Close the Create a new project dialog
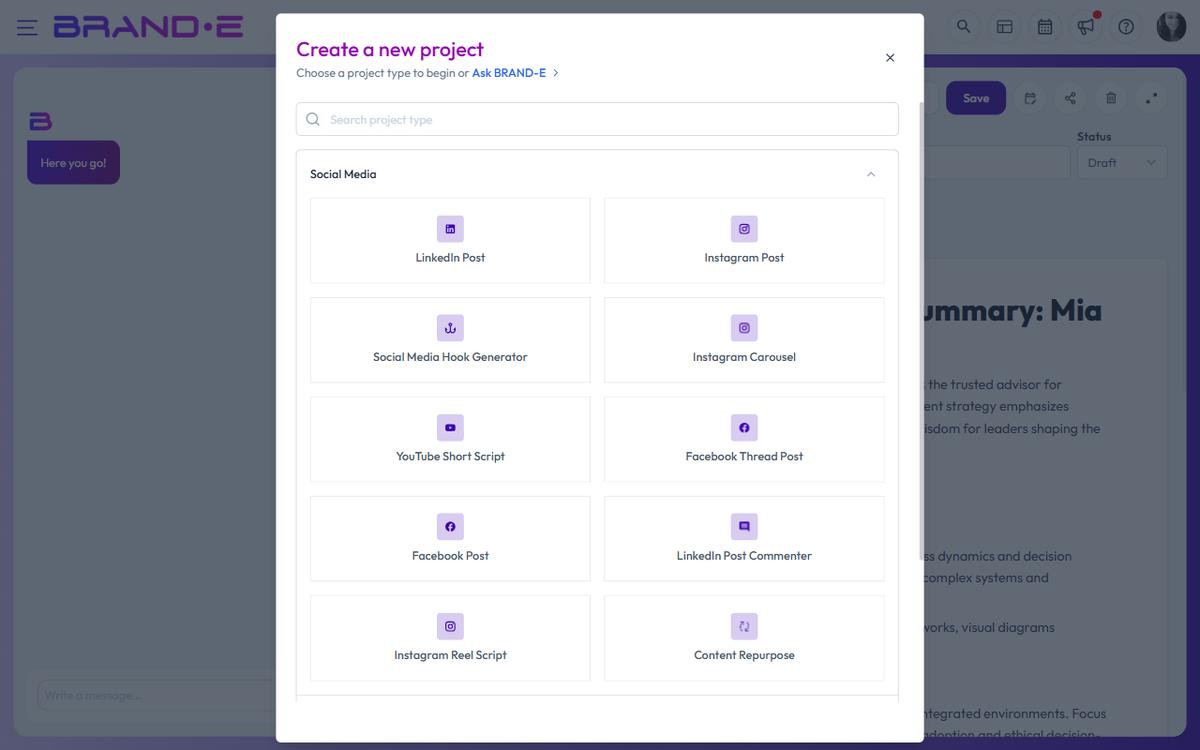 [890, 58]
